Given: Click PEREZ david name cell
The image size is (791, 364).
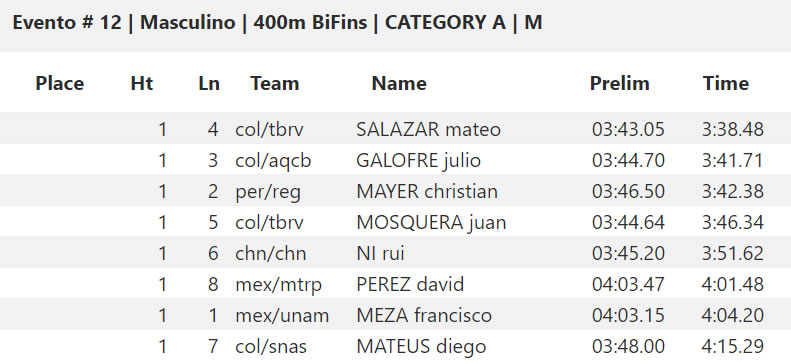Looking at the screenshot, I should tap(410, 285).
